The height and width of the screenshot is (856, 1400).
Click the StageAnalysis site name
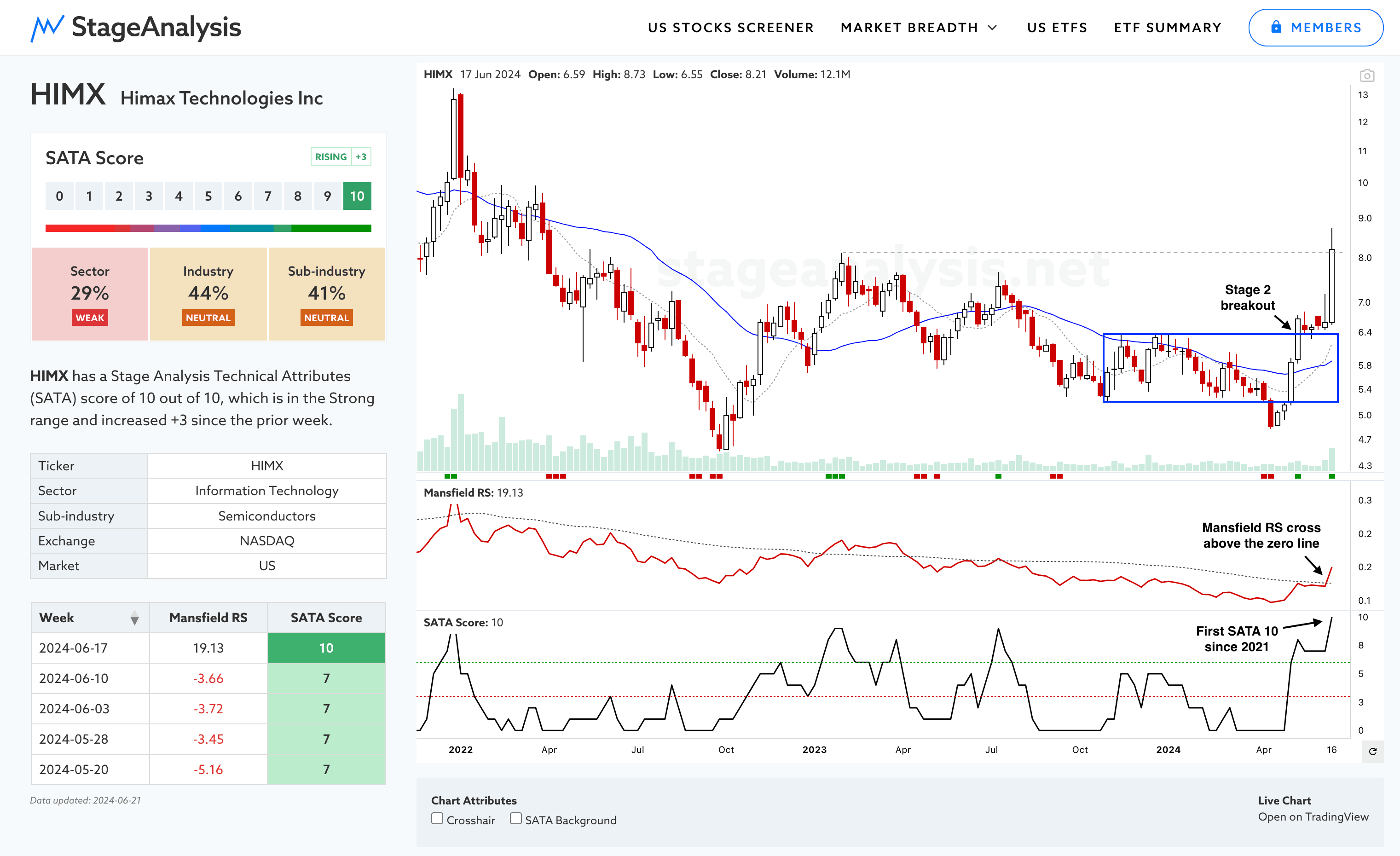(156, 27)
